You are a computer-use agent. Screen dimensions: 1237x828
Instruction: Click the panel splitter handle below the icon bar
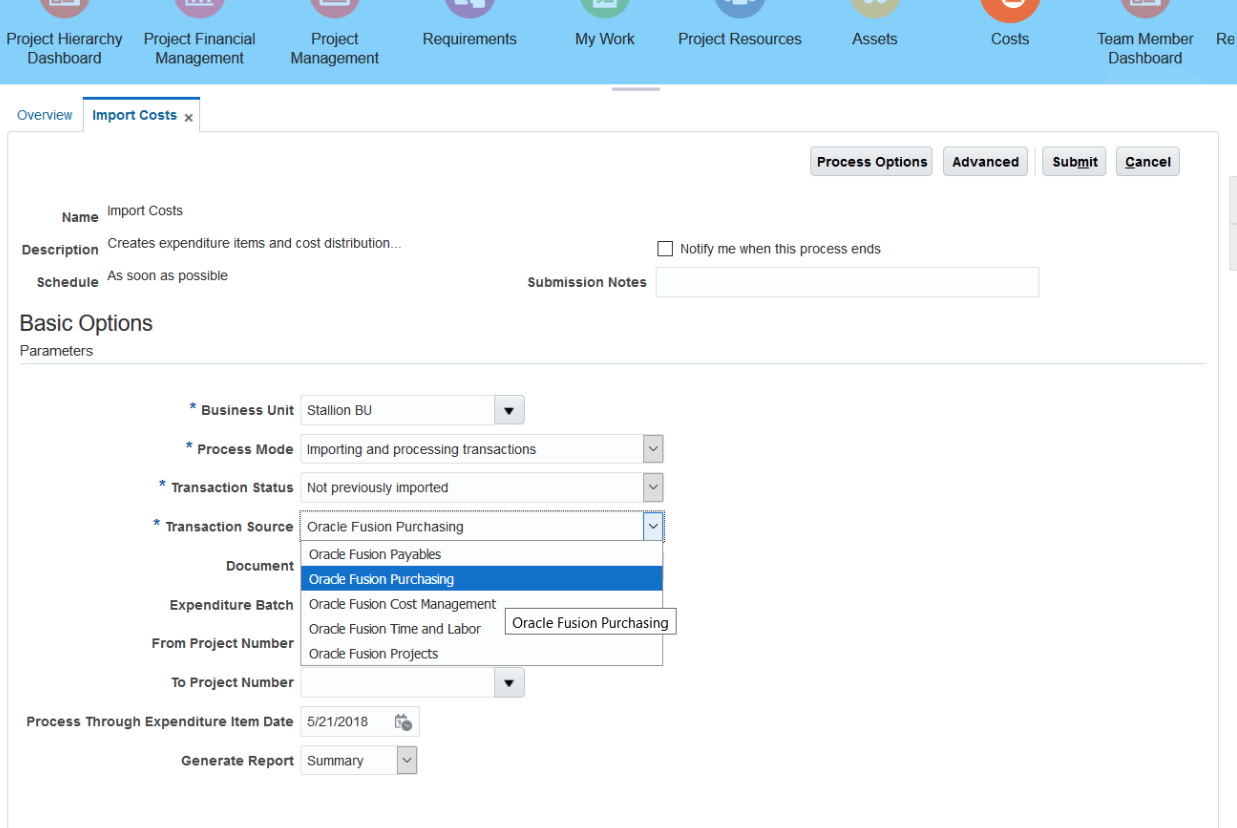click(636, 89)
